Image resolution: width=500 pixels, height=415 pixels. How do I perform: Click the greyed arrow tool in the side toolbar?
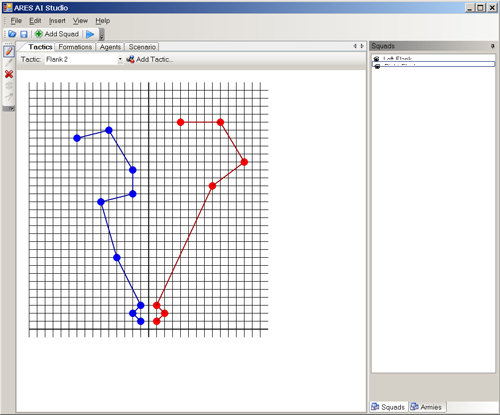pyautogui.click(x=9, y=97)
